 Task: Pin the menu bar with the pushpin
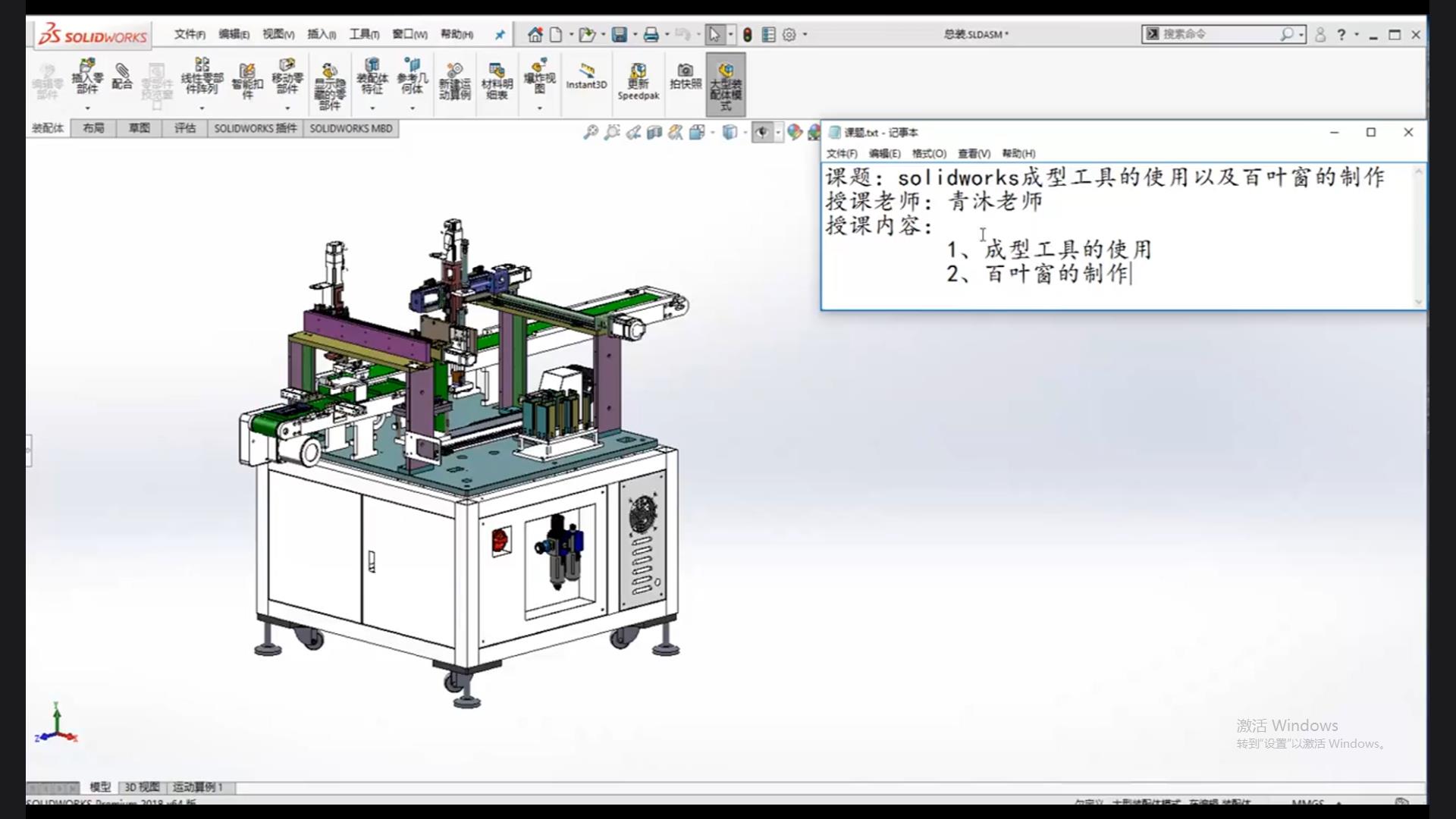(x=500, y=35)
